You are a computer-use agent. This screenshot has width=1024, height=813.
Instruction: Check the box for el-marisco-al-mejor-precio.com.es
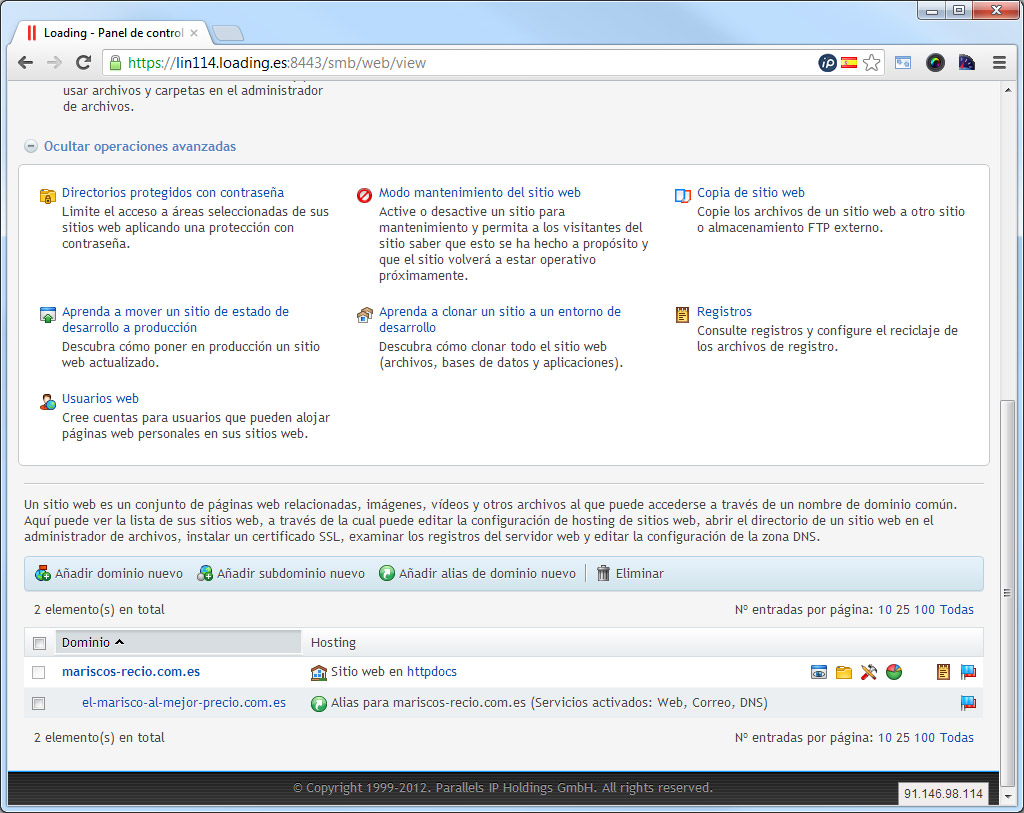coord(39,703)
